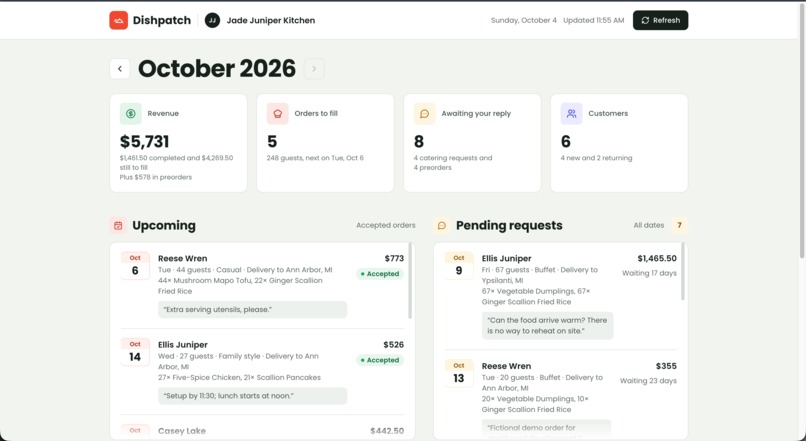
Task: Click Accepted badge on Reese Wren order
Action: (380, 274)
